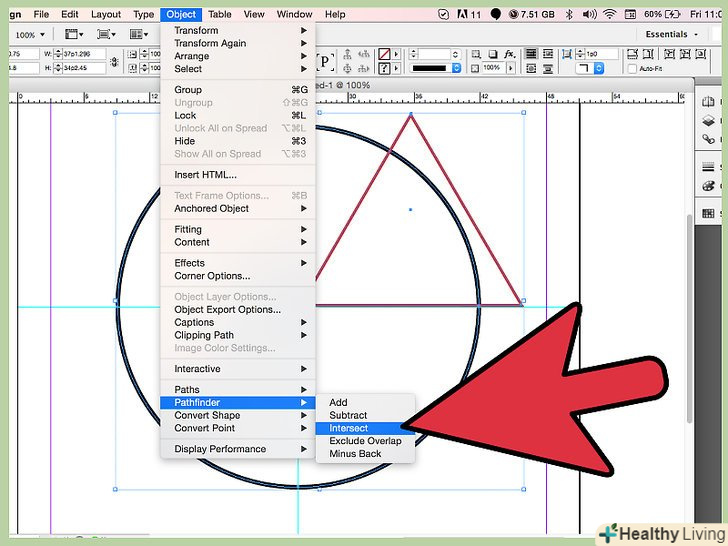Open the Color palette panel icon

709,186
